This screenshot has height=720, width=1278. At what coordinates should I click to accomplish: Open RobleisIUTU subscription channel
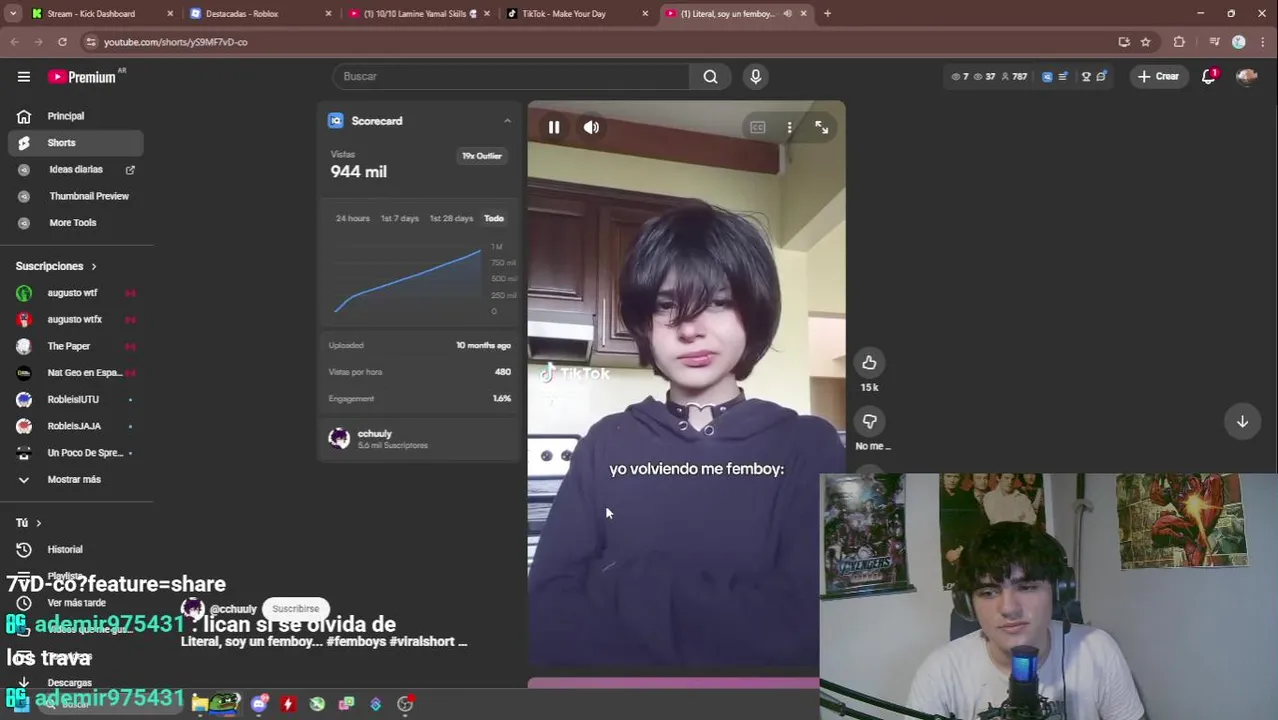(76, 400)
